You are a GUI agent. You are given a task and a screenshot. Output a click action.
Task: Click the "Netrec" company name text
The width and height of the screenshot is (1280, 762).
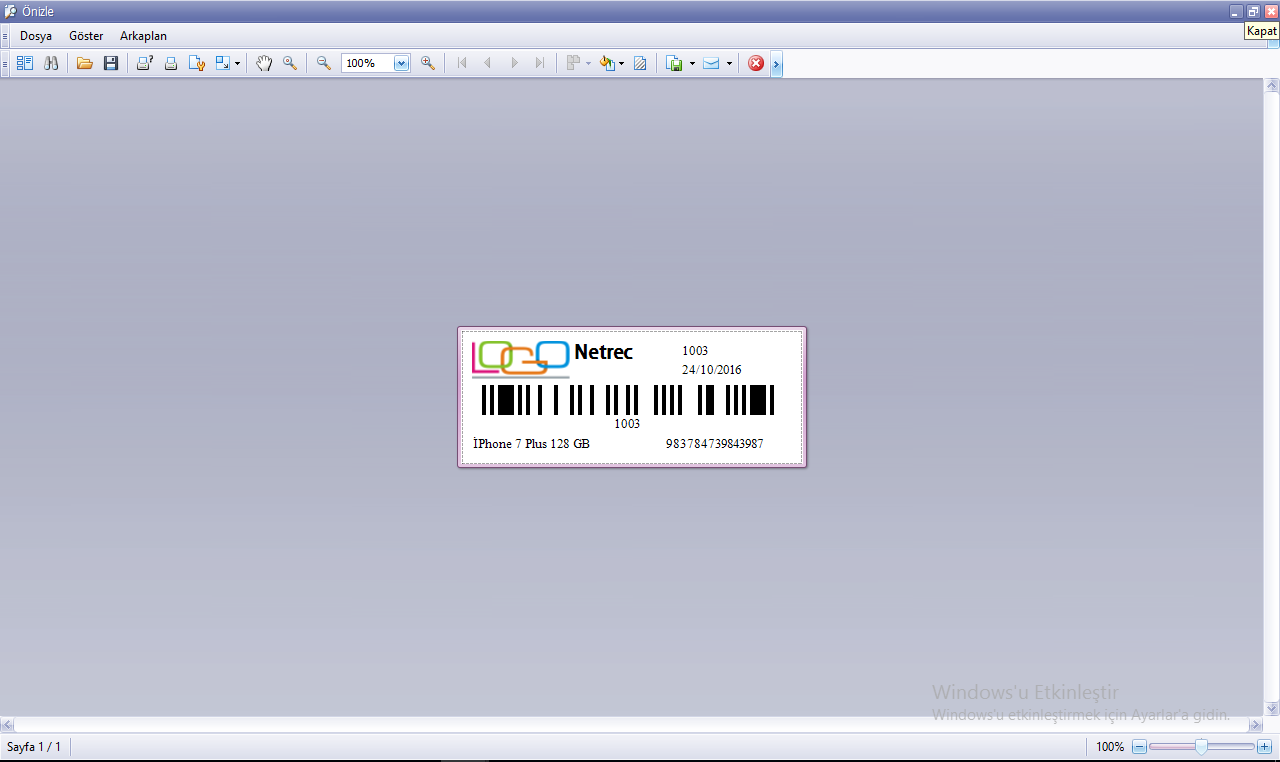603,352
